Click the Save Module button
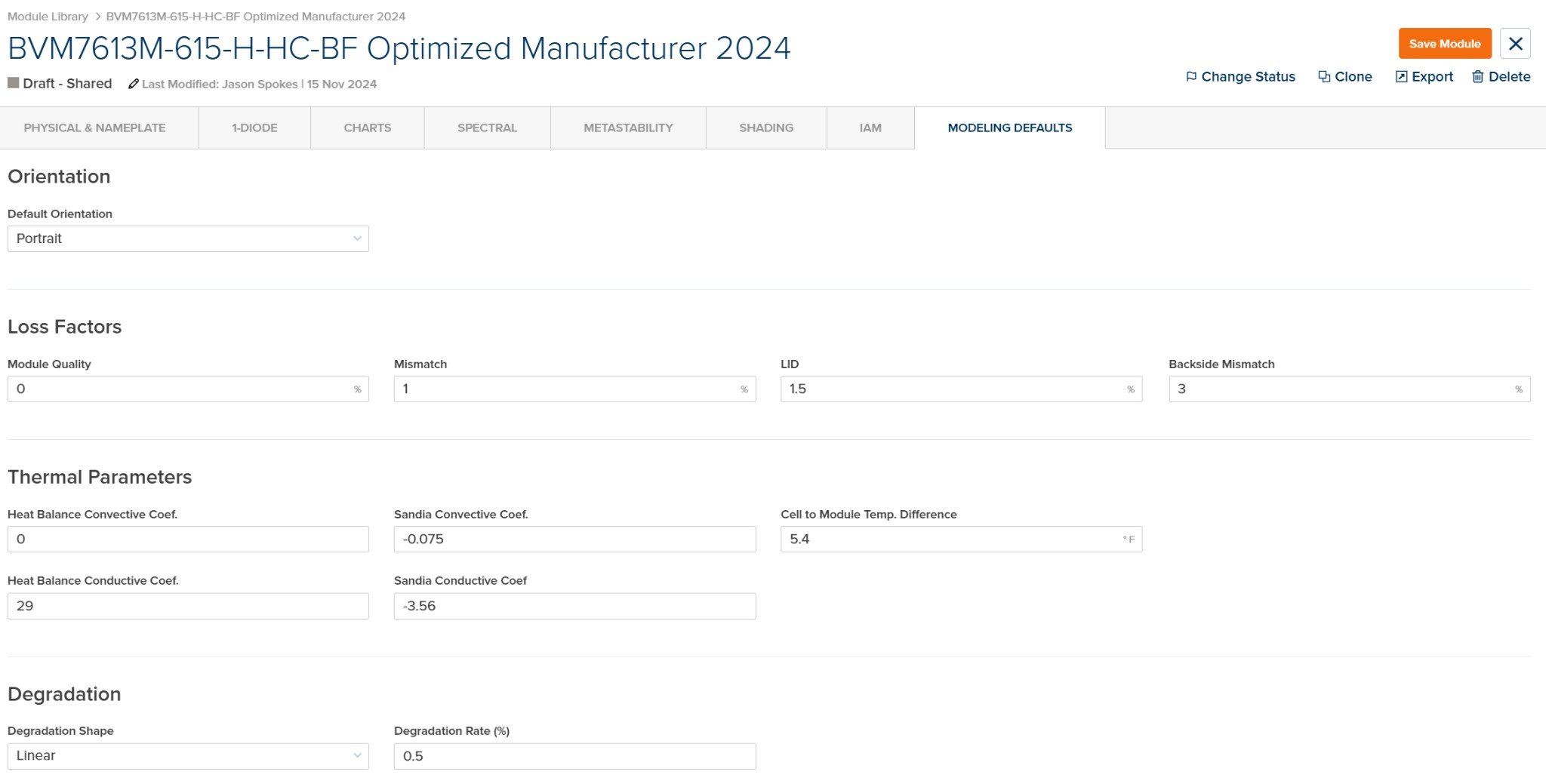The image size is (1546, 784). (x=1444, y=44)
